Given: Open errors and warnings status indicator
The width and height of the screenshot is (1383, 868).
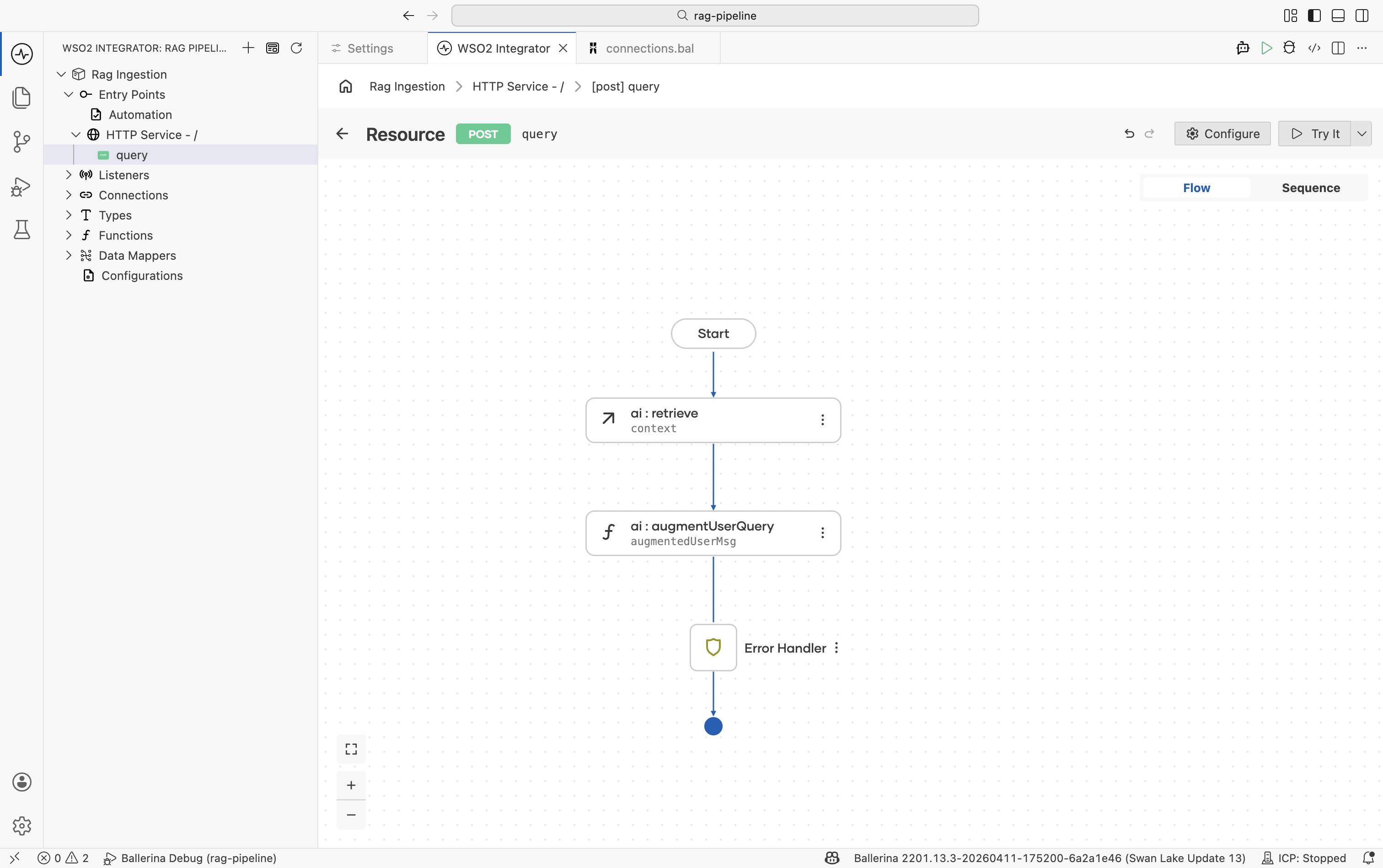Looking at the screenshot, I should tap(63, 858).
